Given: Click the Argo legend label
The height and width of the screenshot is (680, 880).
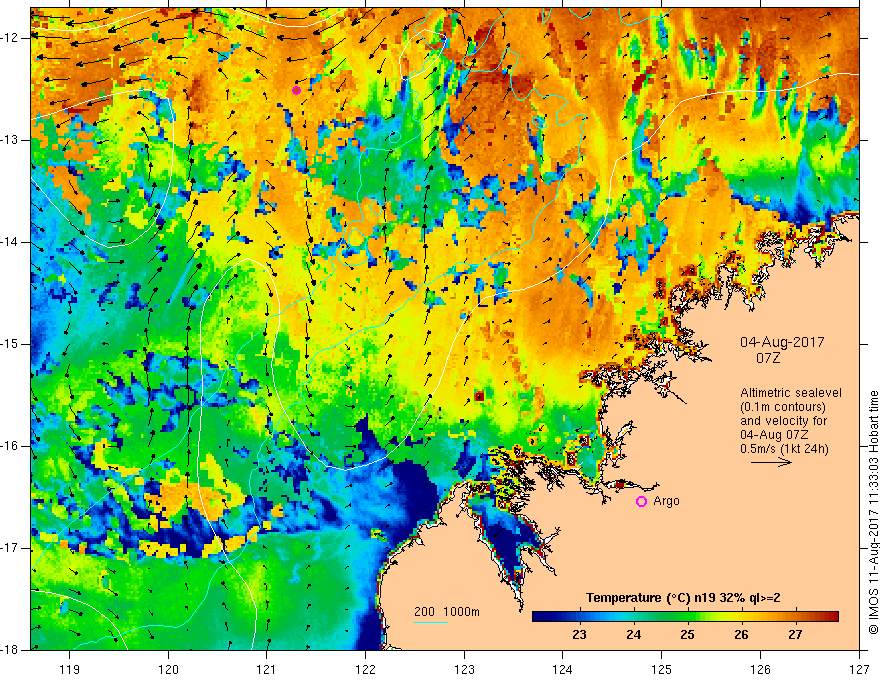Looking at the screenshot, I should [x=666, y=501].
